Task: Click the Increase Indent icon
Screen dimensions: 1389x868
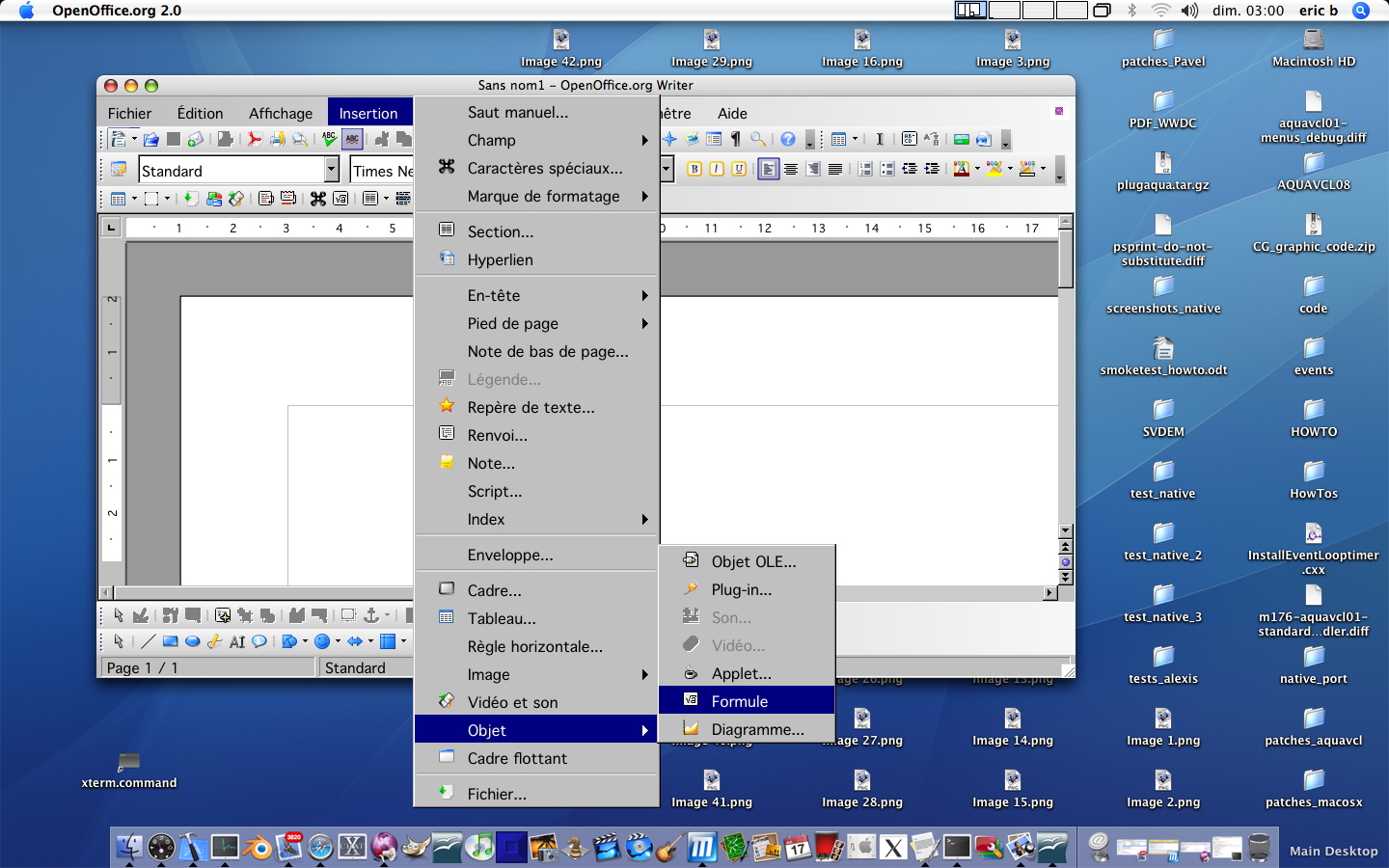Action: (x=932, y=169)
